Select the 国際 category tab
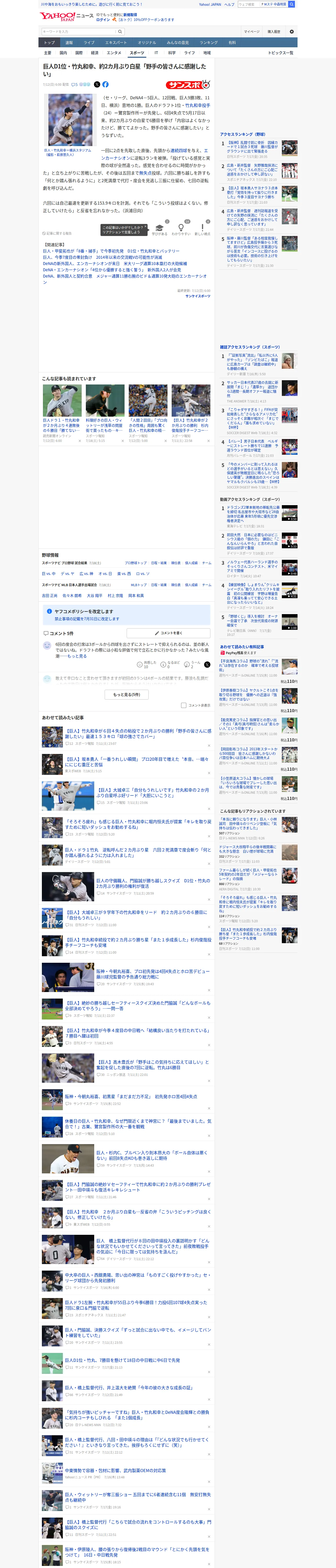The height and width of the screenshot is (1568, 336). (79, 53)
